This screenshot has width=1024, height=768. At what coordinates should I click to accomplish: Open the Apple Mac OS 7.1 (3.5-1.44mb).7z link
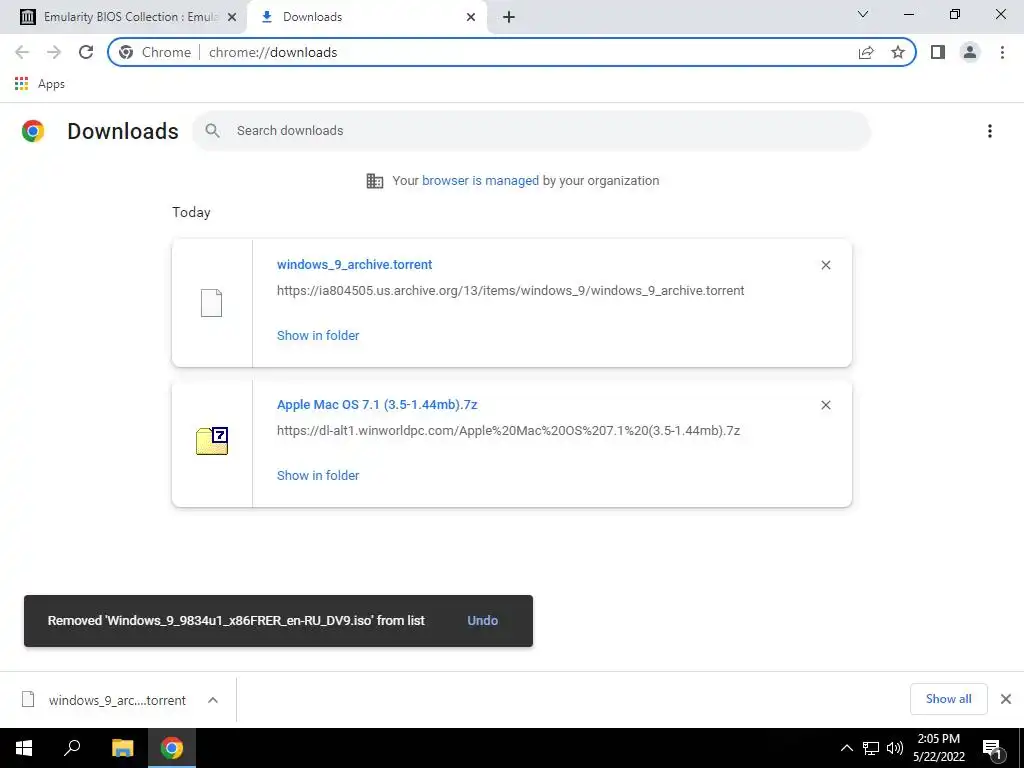(x=377, y=405)
